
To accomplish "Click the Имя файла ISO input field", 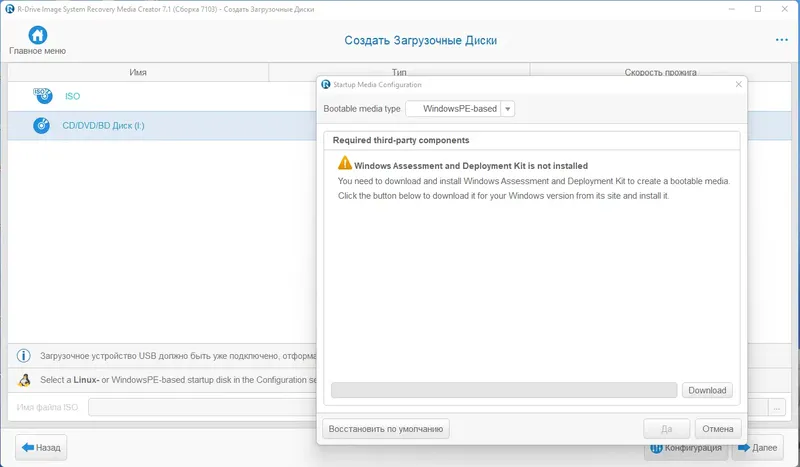I will (x=200, y=407).
